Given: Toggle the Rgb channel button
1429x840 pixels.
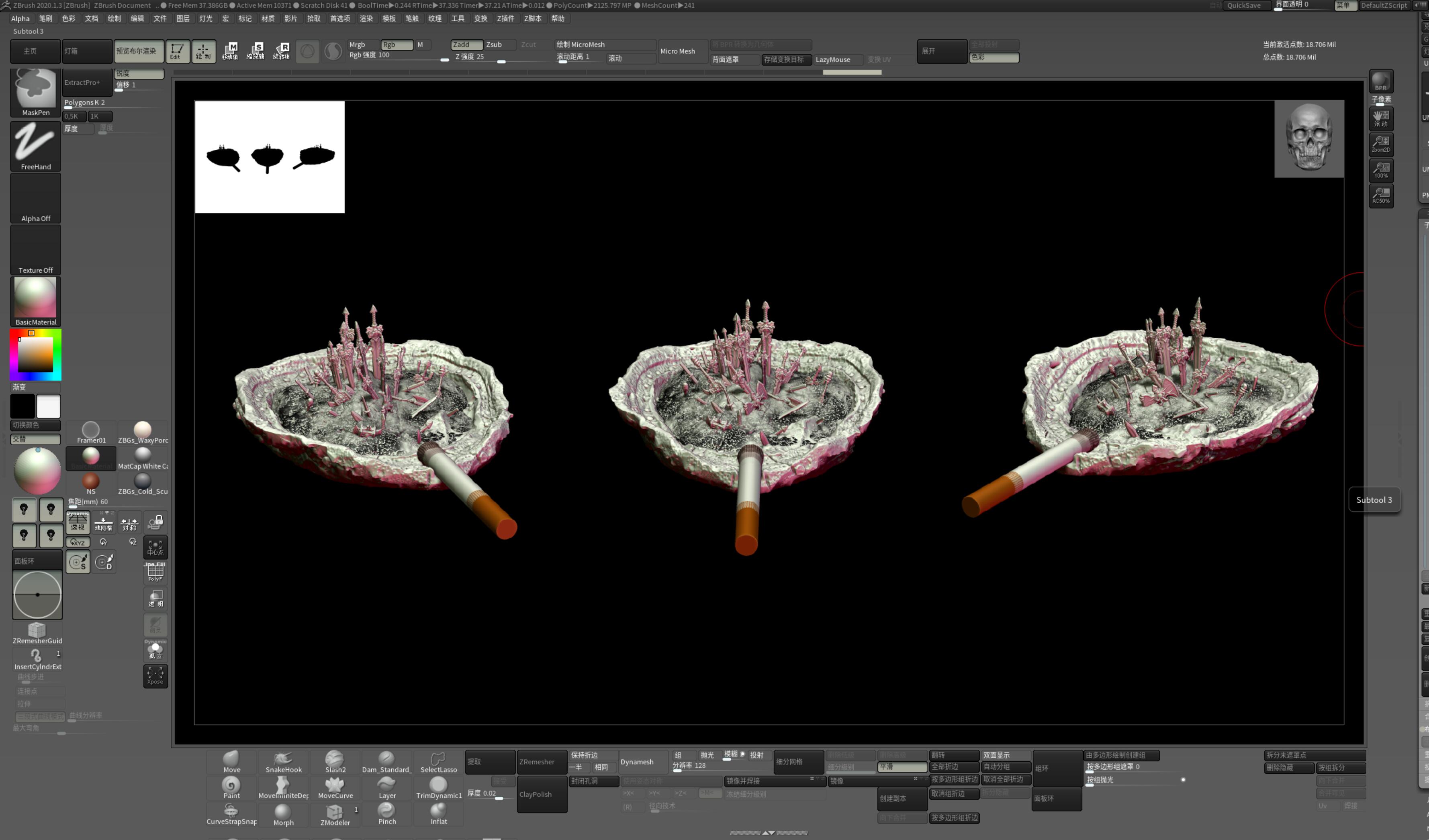Looking at the screenshot, I should (397, 44).
